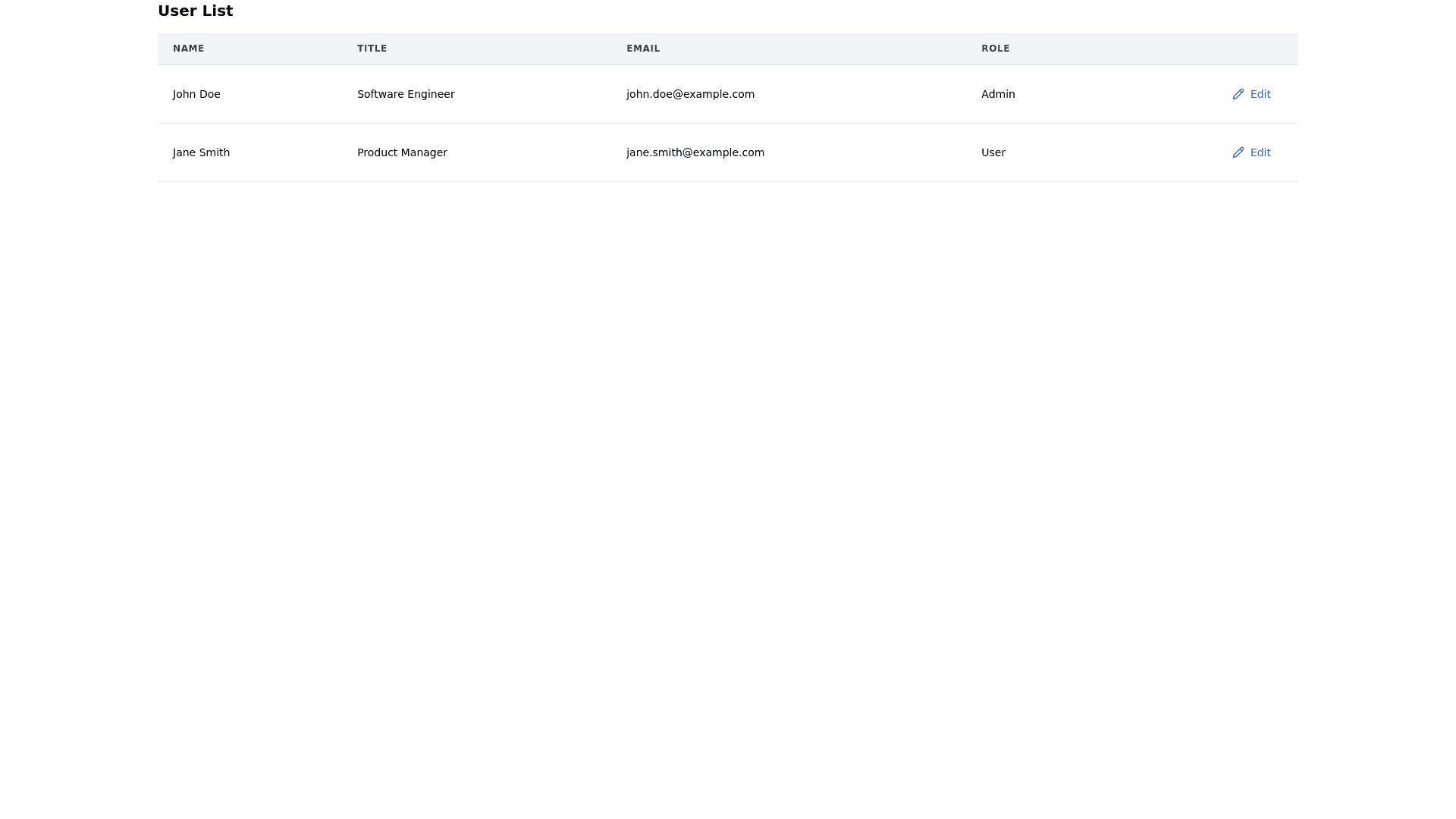The width and height of the screenshot is (1456, 819).
Task: Click Edit link for John Doe
Action: (1260, 94)
